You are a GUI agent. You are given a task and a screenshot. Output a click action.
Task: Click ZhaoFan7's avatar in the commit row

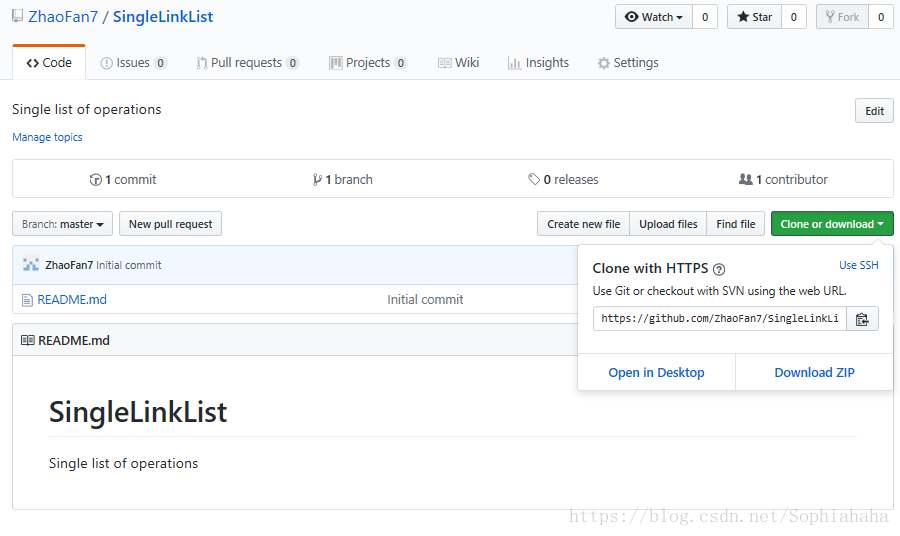31,265
